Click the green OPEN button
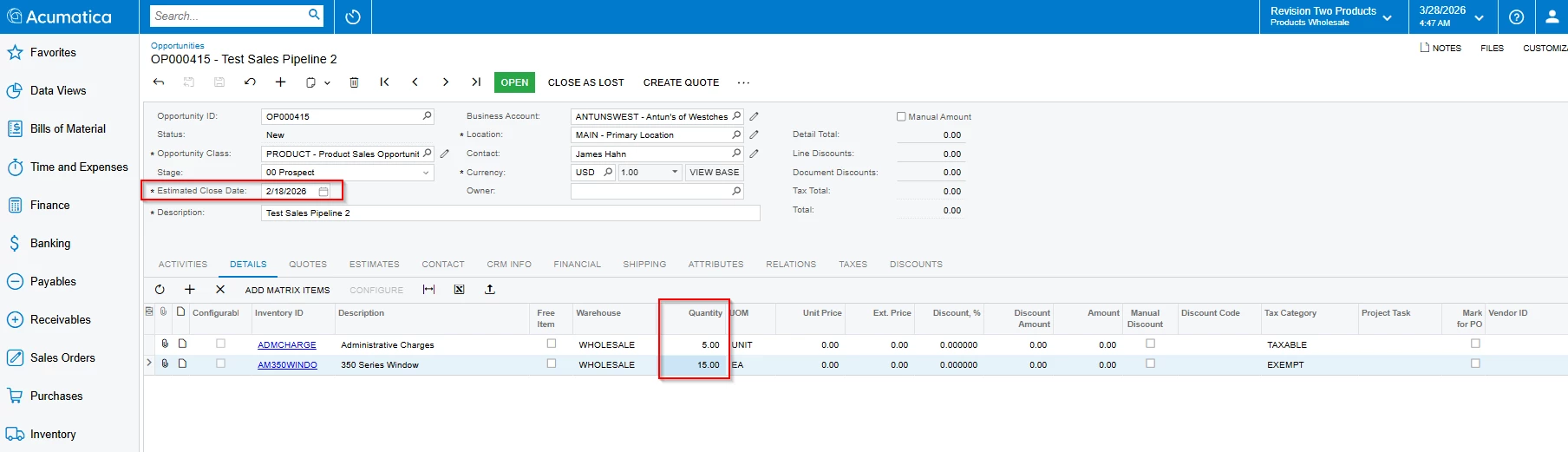This screenshot has width=1568, height=452. click(x=514, y=82)
